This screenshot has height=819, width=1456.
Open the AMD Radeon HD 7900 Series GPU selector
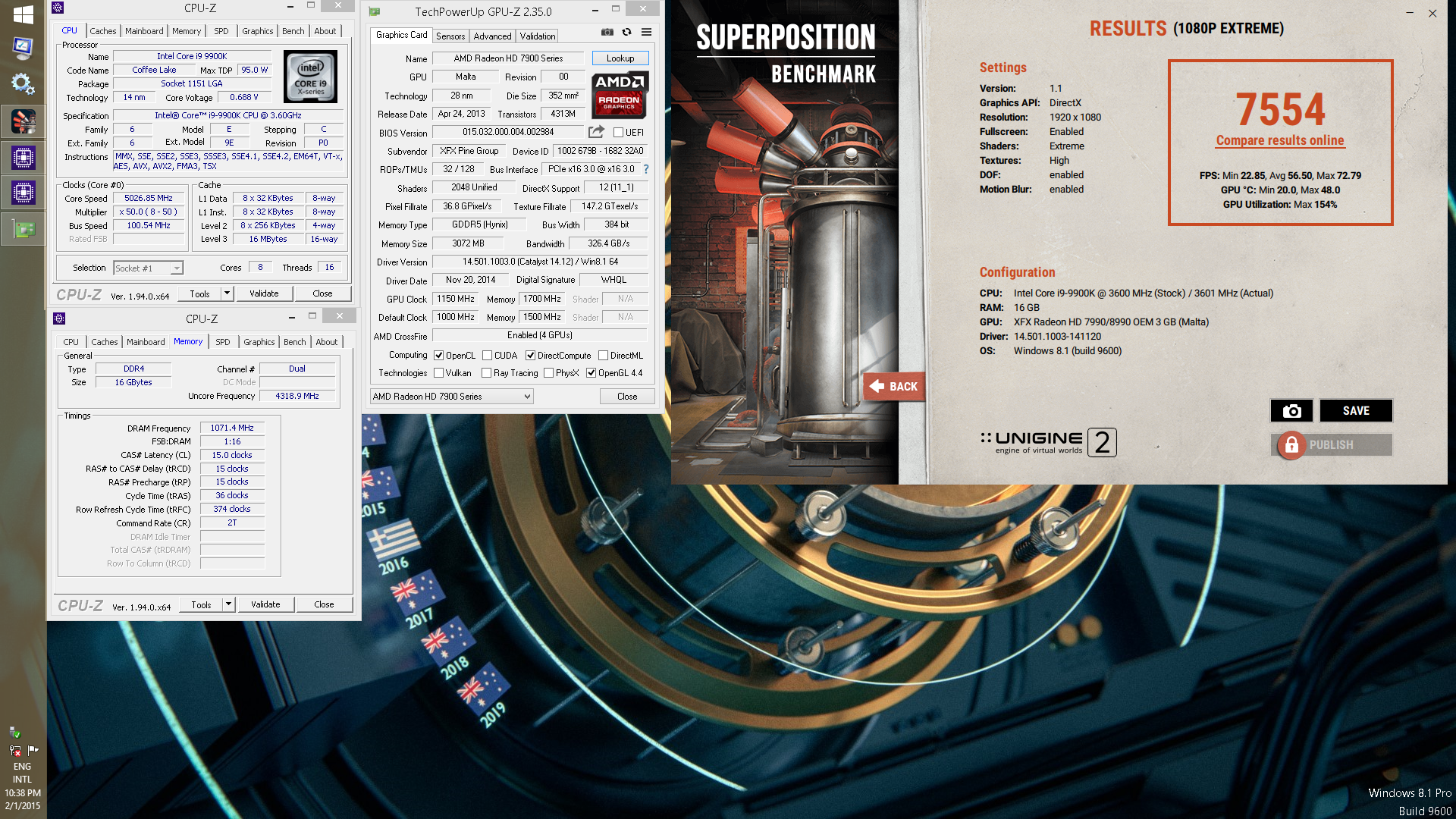click(451, 396)
